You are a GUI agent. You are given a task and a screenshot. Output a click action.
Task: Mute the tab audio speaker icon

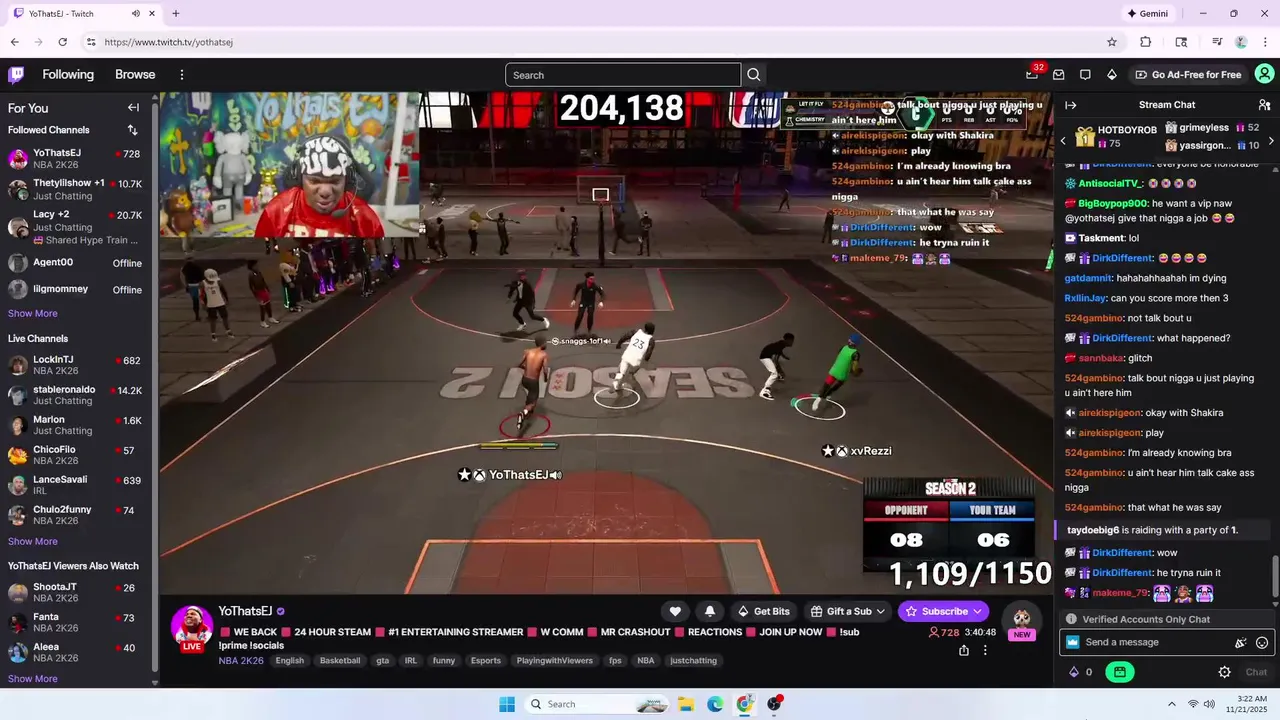click(136, 14)
